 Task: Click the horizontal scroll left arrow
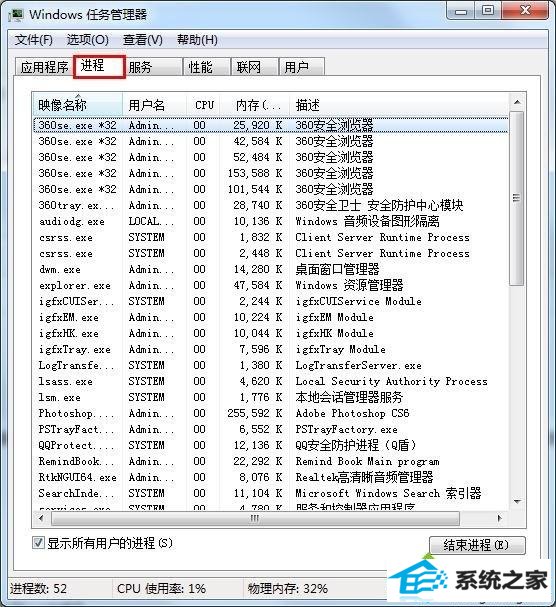(42, 518)
